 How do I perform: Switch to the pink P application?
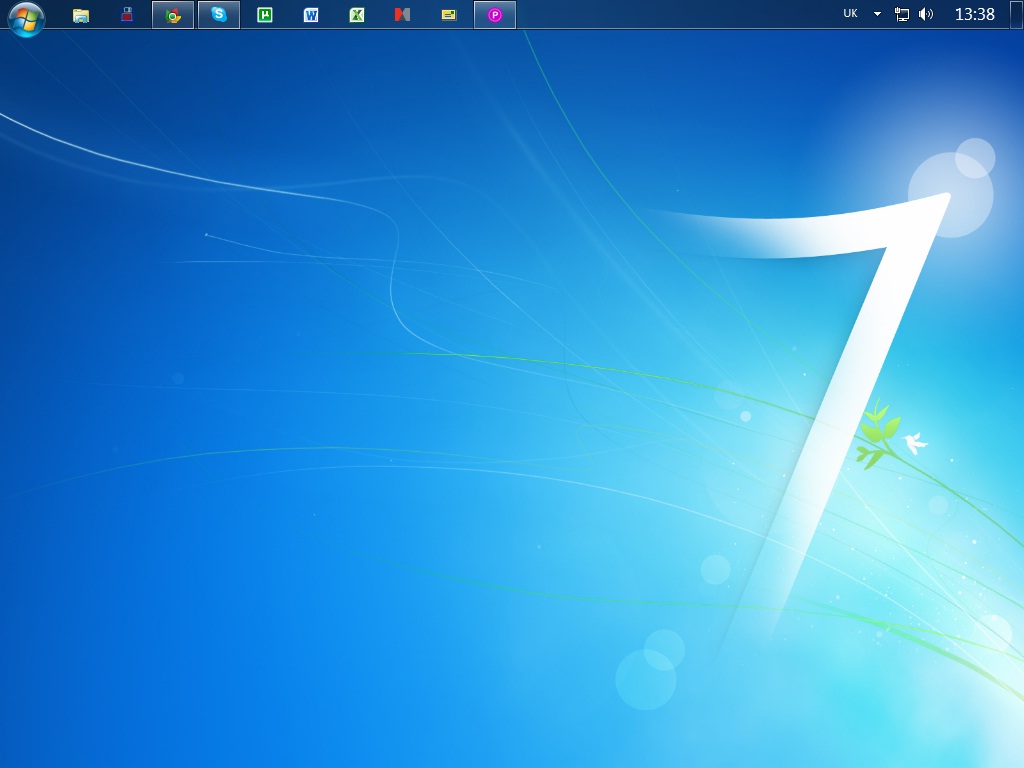pos(495,15)
